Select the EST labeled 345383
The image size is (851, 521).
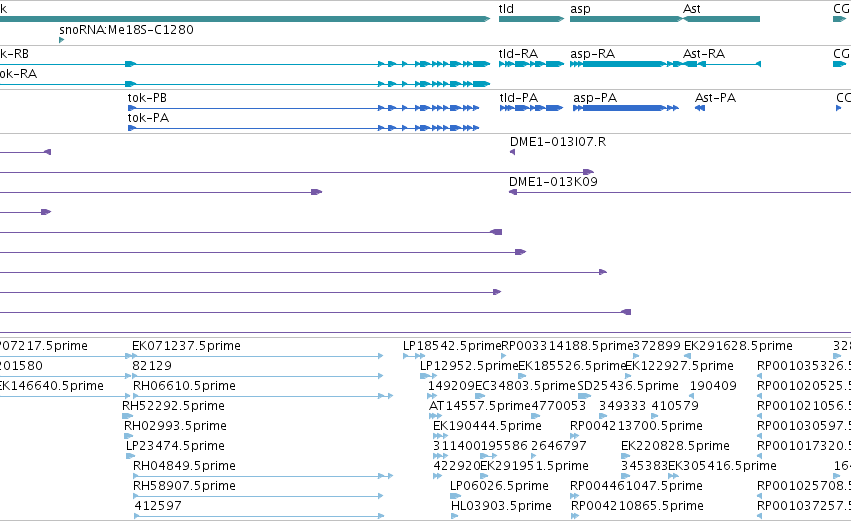click(644, 466)
